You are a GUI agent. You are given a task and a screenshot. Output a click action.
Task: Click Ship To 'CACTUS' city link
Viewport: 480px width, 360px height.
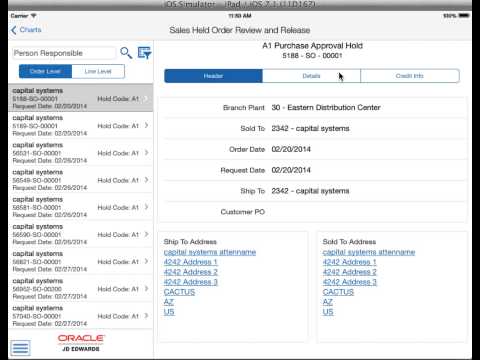(x=179, y=292)
